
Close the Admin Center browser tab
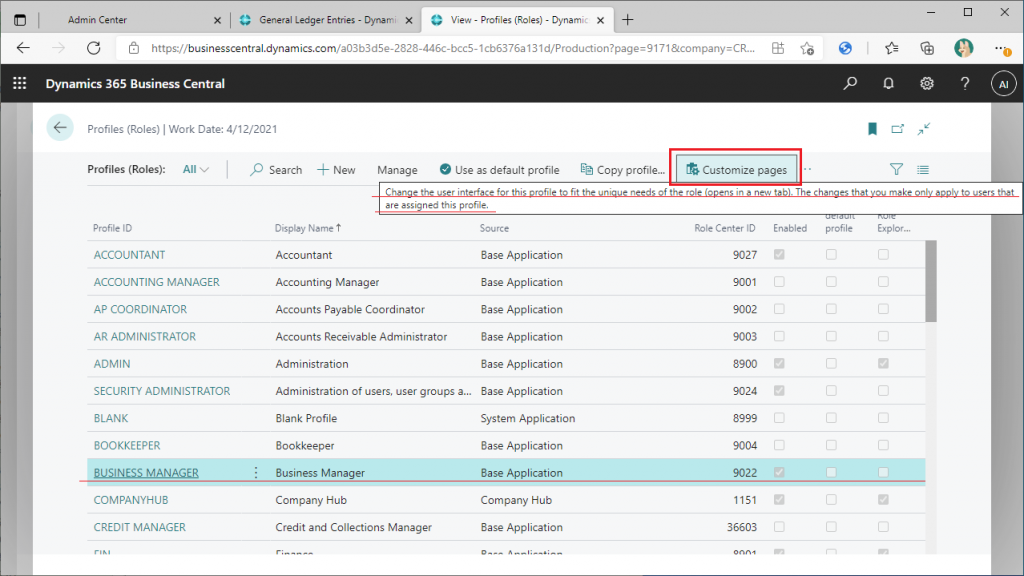pyautogui.click(x=217, y=20)
